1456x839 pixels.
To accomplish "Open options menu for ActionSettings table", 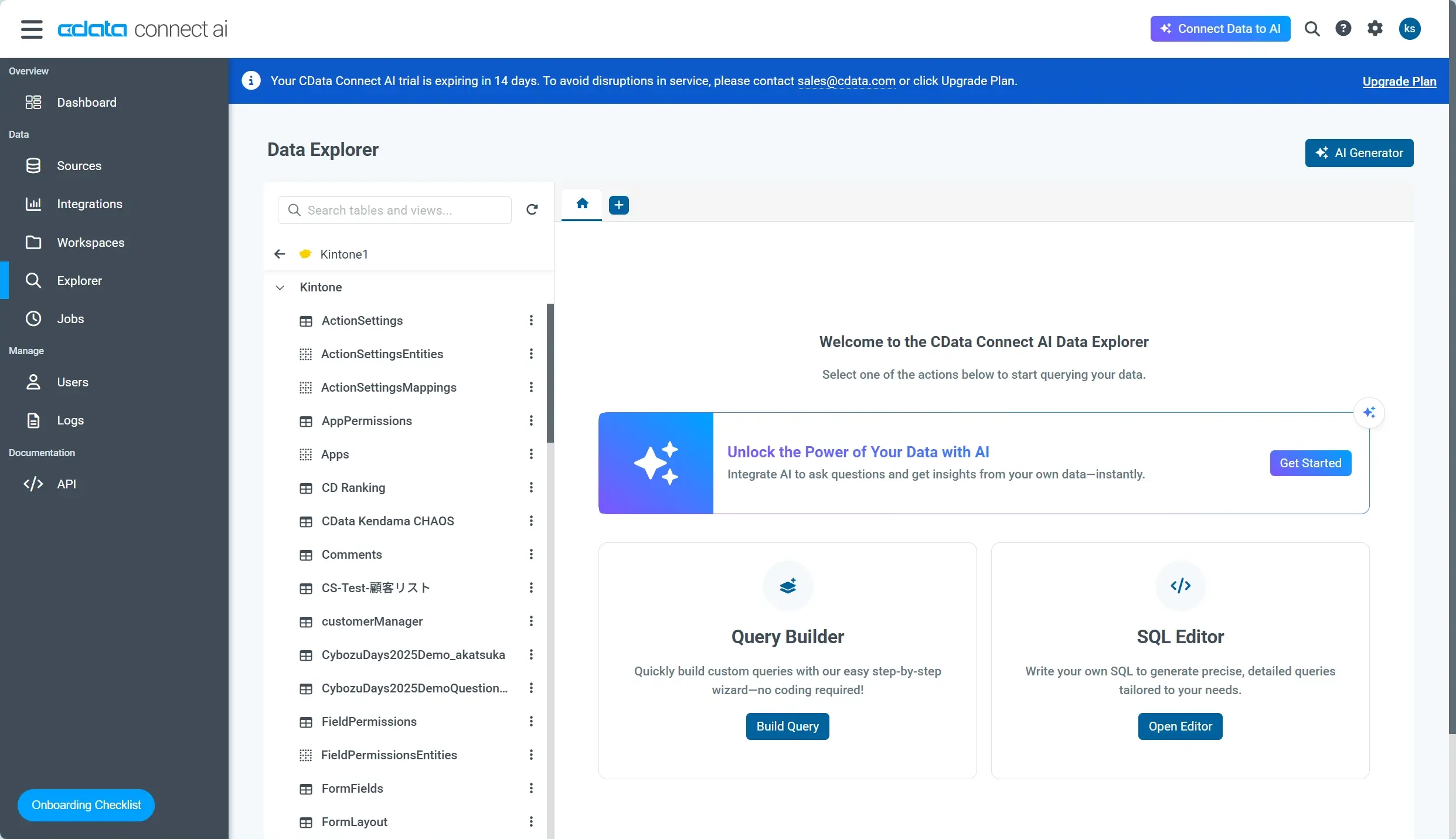I will 531,320.
